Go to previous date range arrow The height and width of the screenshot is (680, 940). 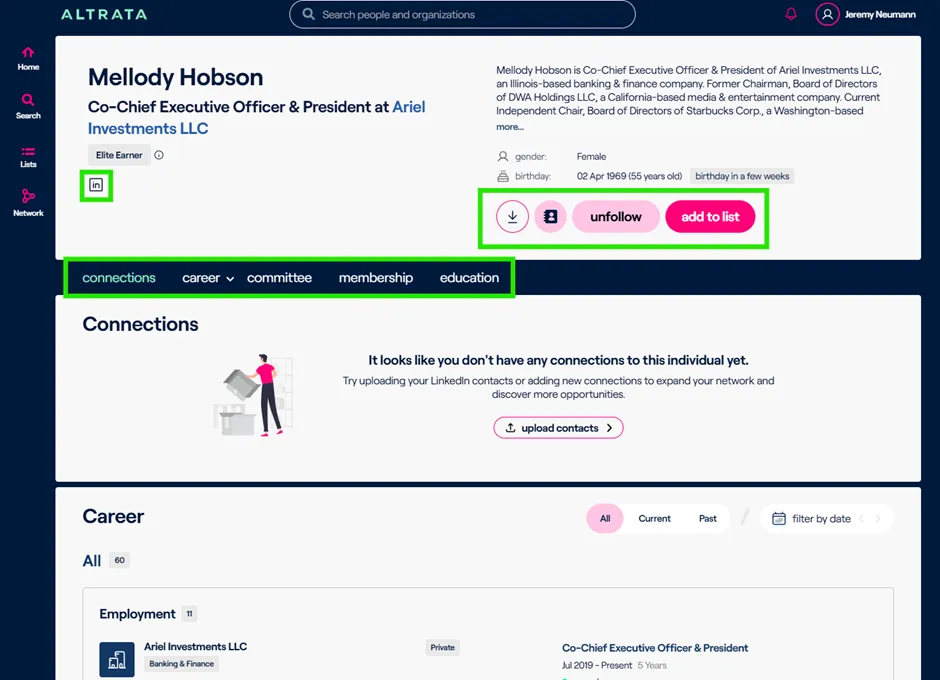(x=861, y=519)
